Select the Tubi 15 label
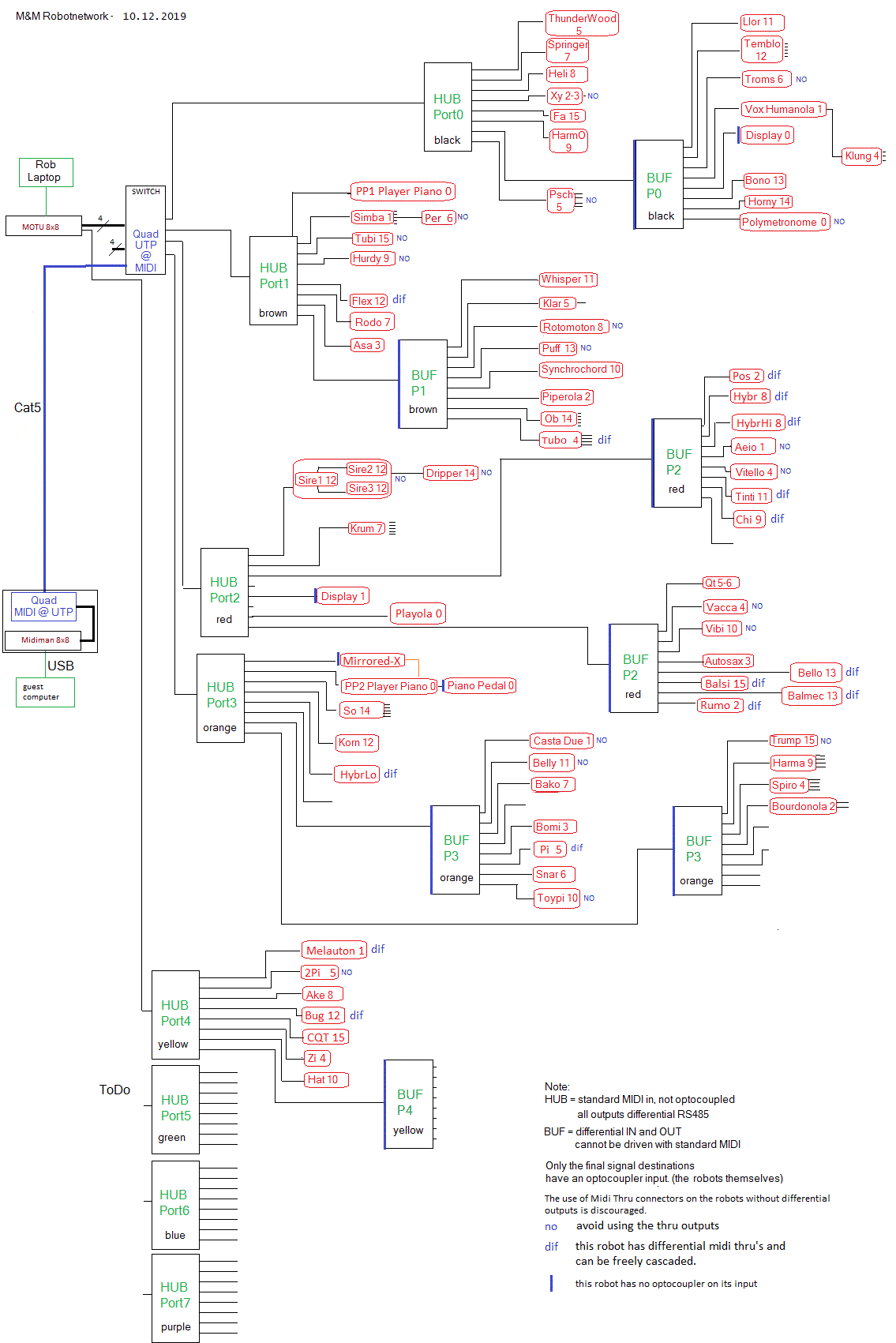The height and width of the screenshot is (1343, 896). click(x=373, y=238)
